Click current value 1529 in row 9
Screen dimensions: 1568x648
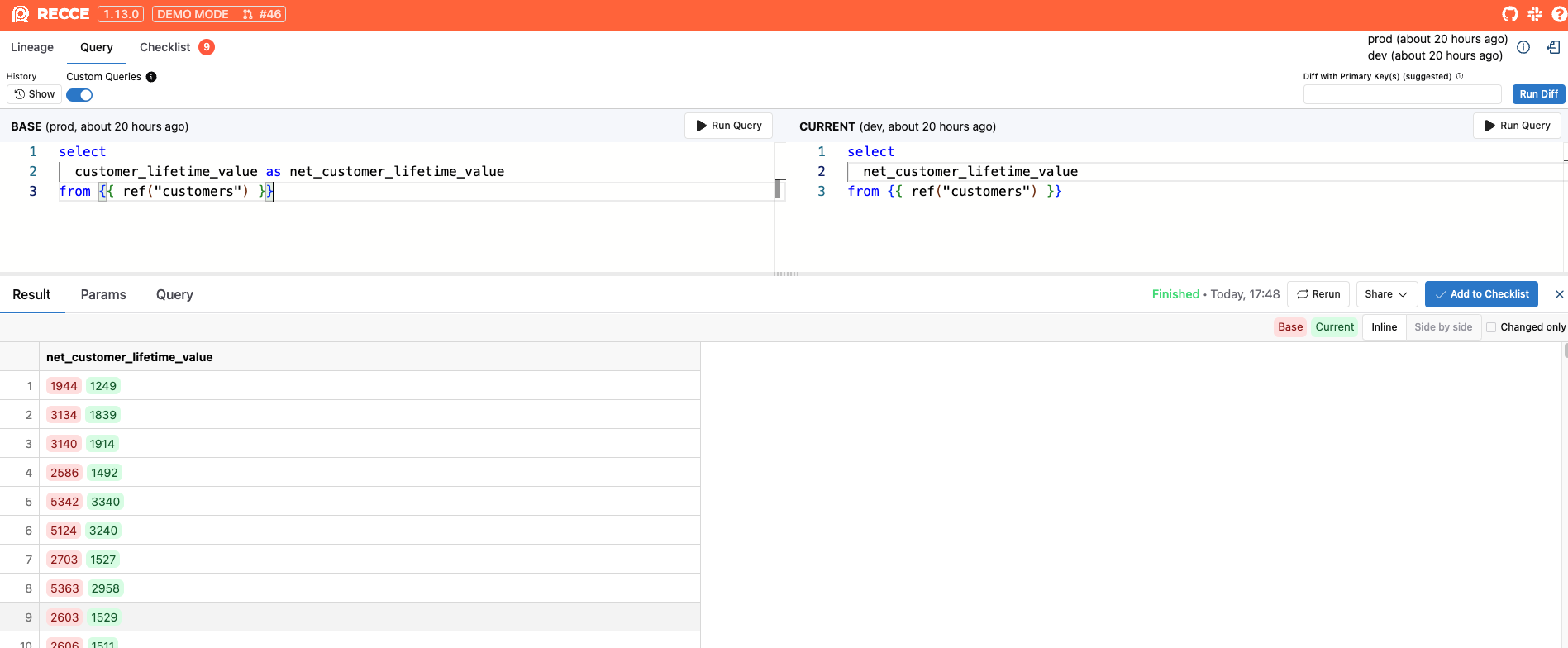(x=104, y=617)
